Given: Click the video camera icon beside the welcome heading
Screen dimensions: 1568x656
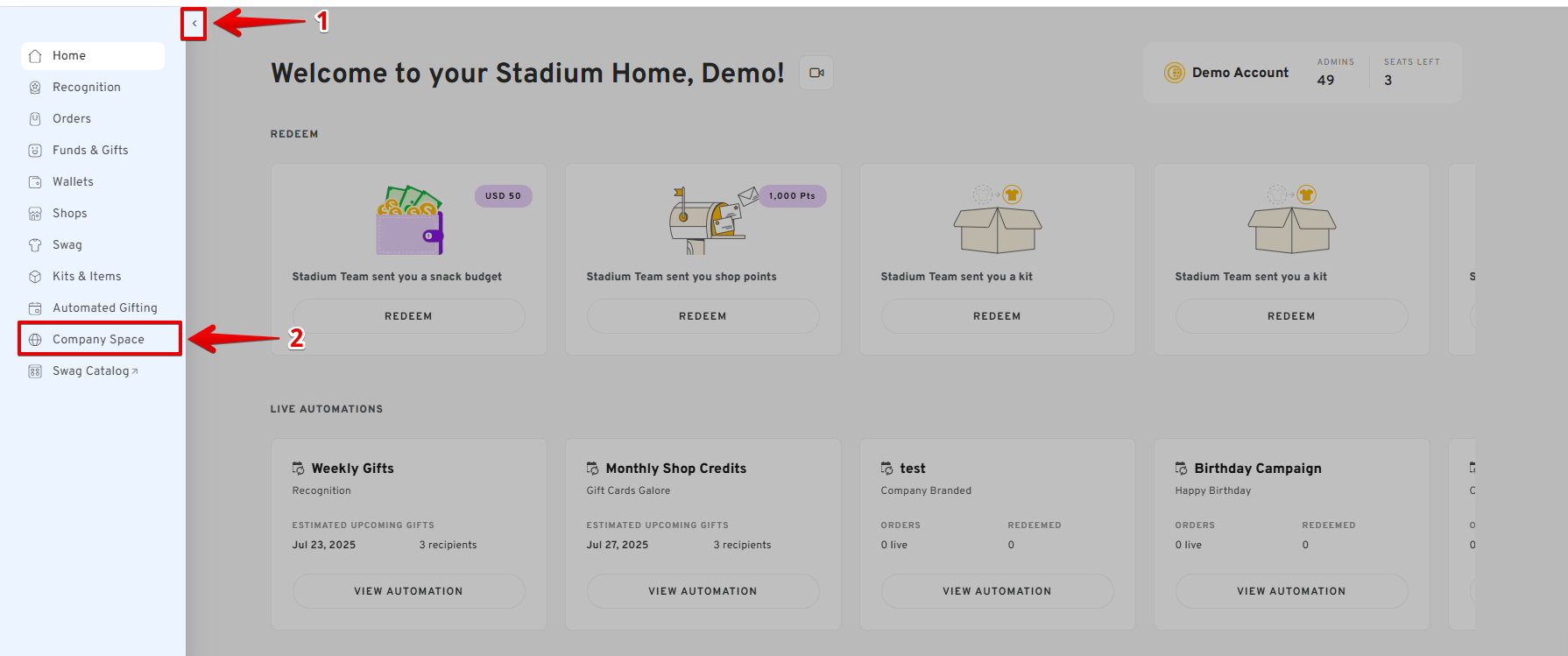Looking at the screenshot, I should pos(816,73).
